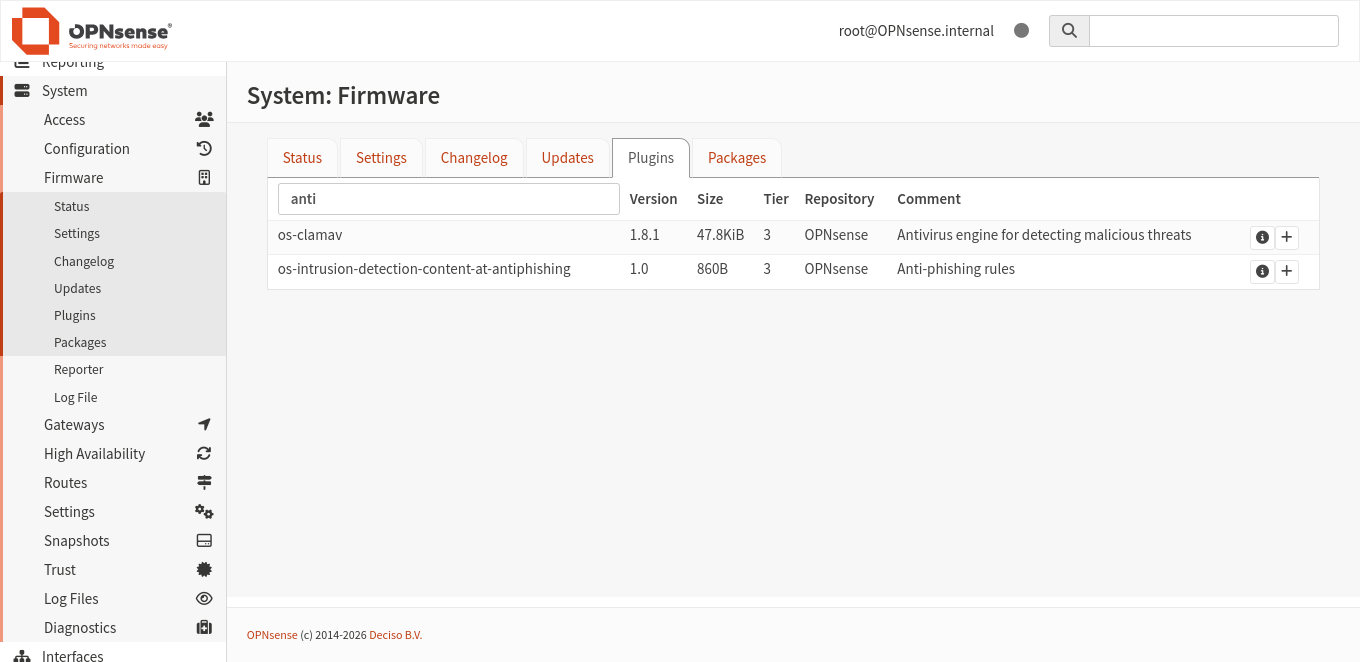Click the OPNsense footer link
Image resolution: width=1360 pixels, height=662 pixels.
tap(272, 635)
